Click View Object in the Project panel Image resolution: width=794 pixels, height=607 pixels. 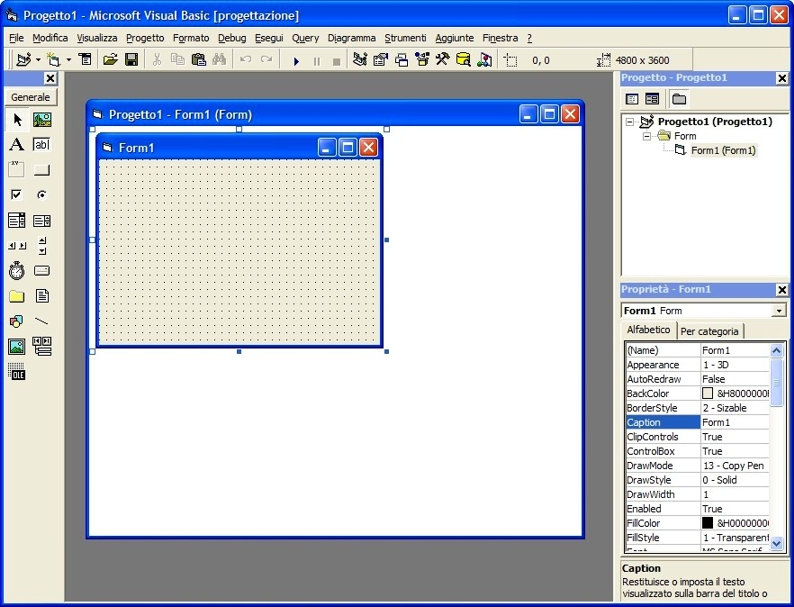click(652, 99)
